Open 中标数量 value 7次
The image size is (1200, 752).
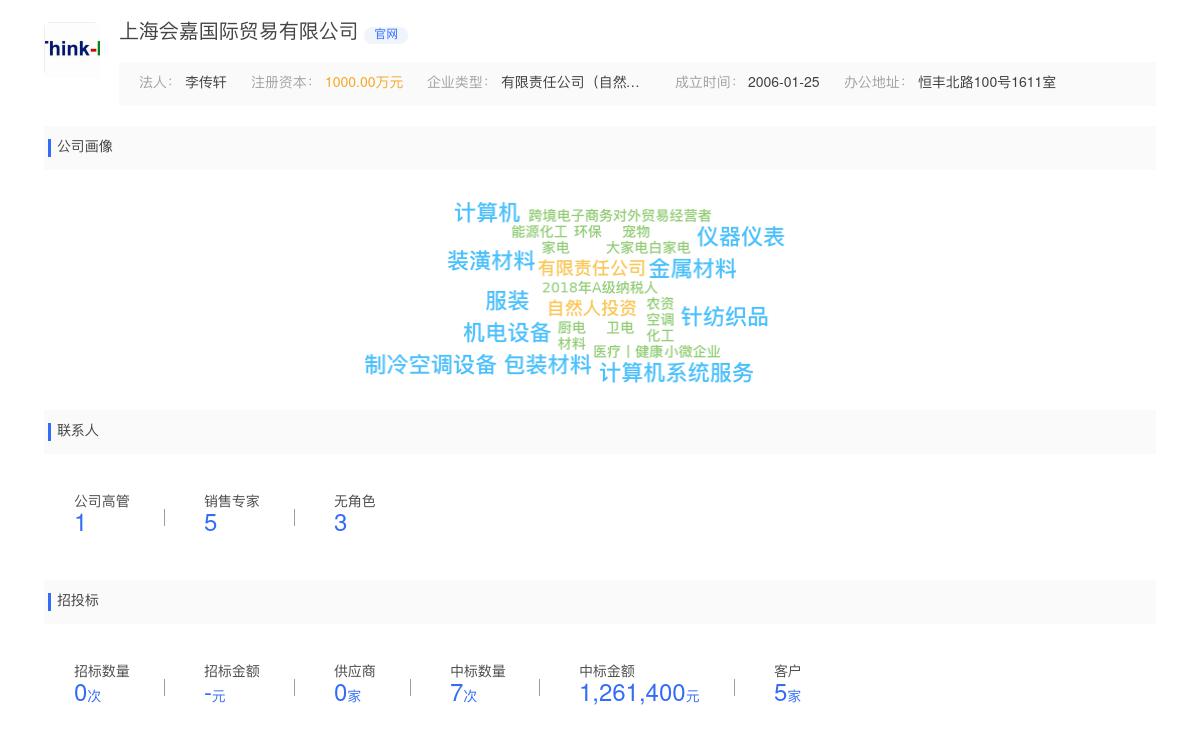[x=464, y=693]
